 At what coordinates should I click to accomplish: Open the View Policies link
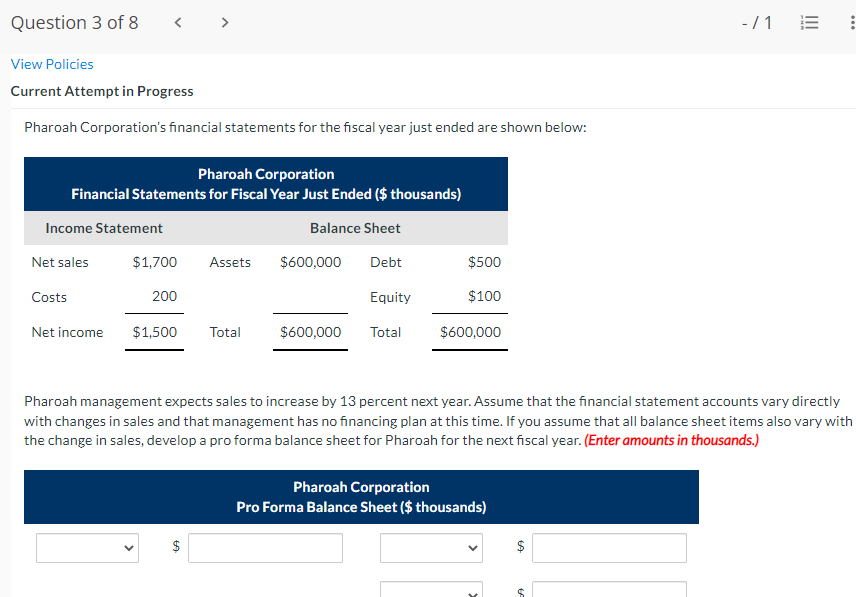pos(52,64)
